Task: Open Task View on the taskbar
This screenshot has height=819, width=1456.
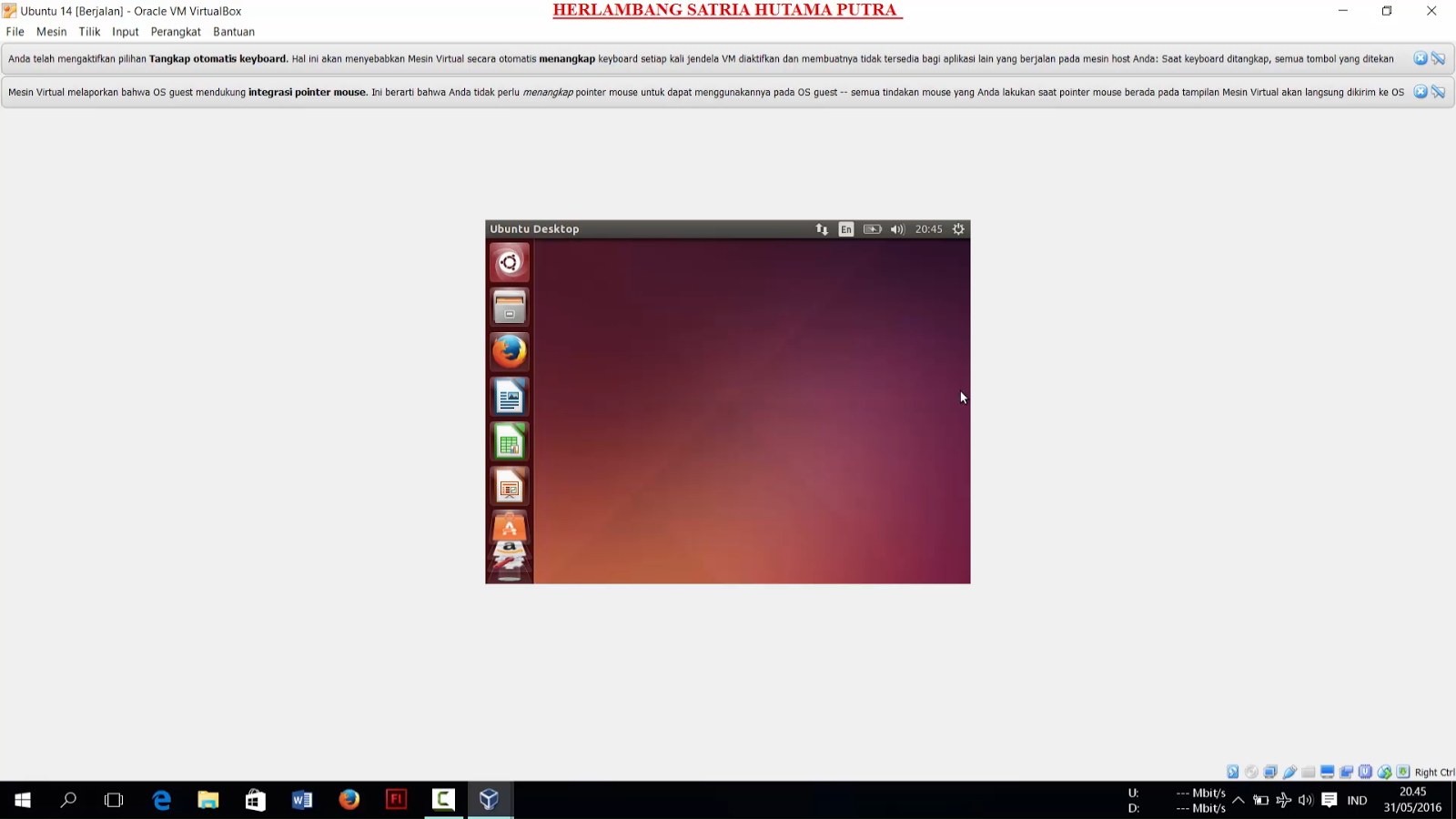Action: (x=114, y=800)
